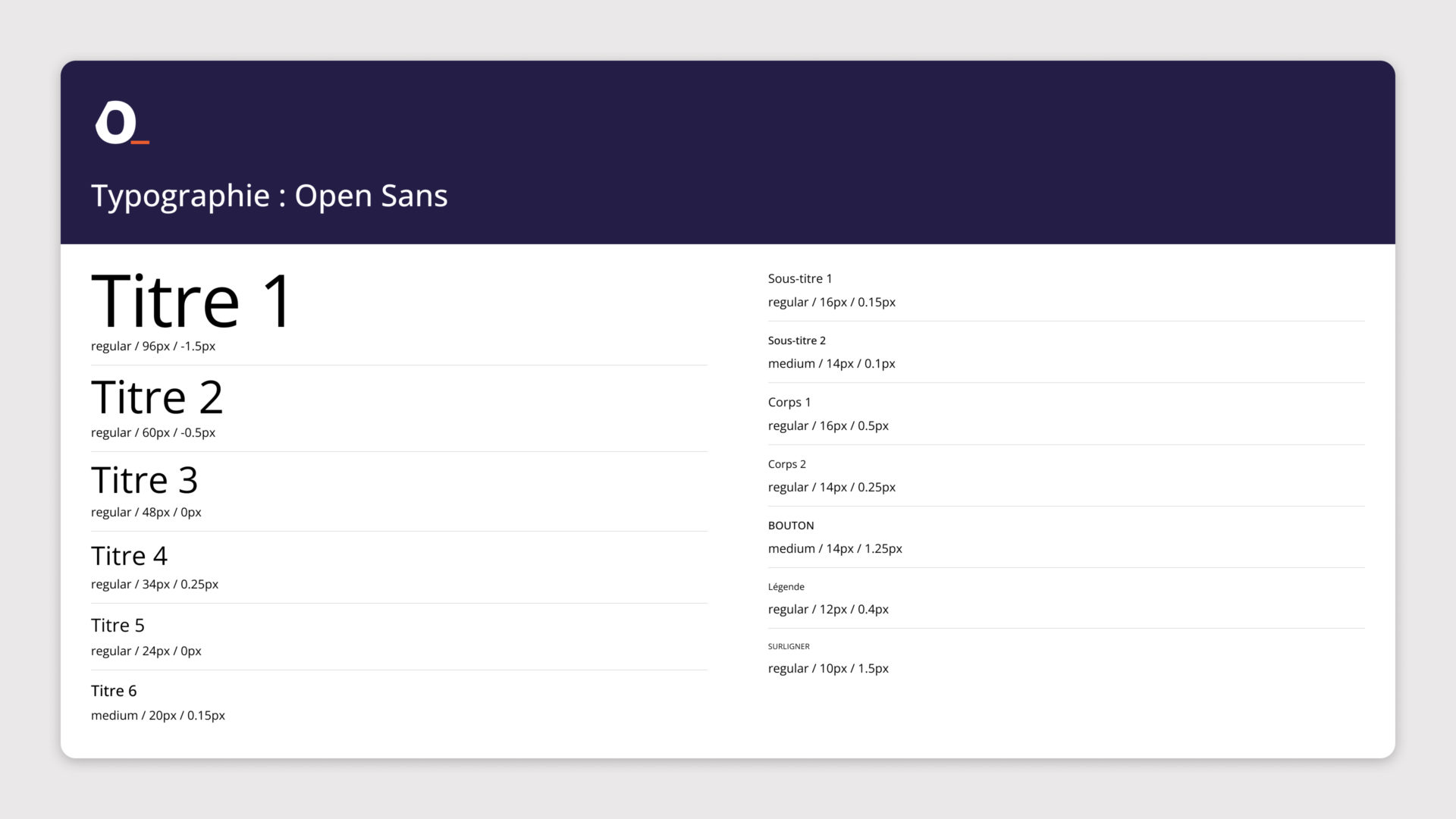
Task: Click the "BOUTON" label
Action: (791, 526)
